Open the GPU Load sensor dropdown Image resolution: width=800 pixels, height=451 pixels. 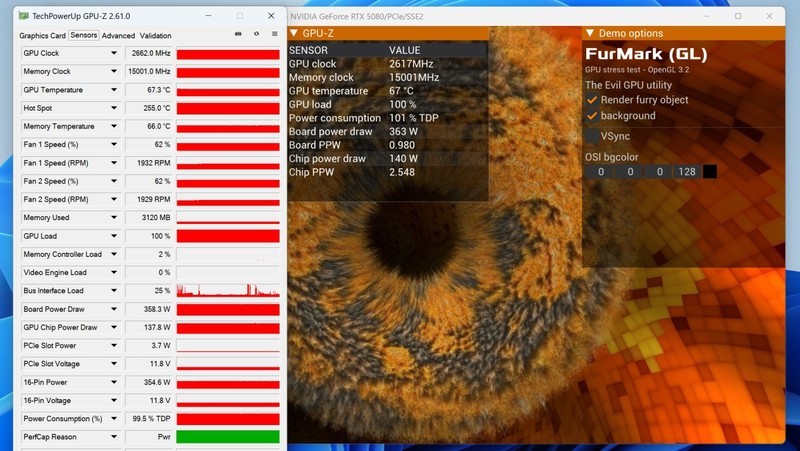pyautogui.click(x=114, y=236)
